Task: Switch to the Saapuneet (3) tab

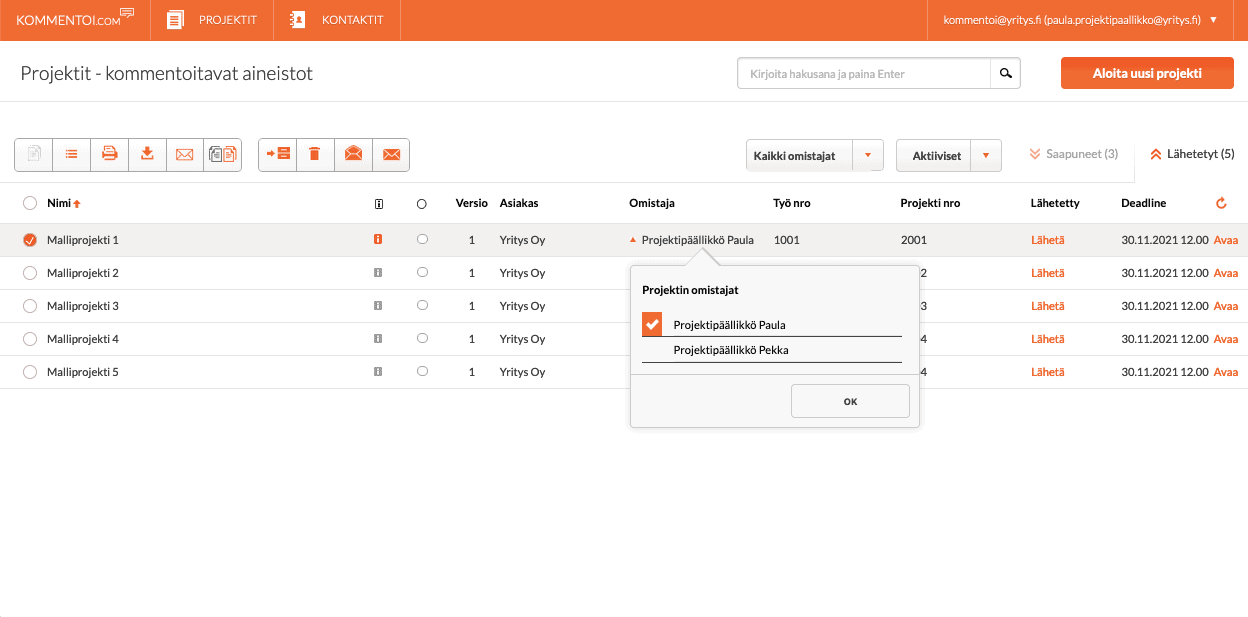Action: click(1074, 154)
